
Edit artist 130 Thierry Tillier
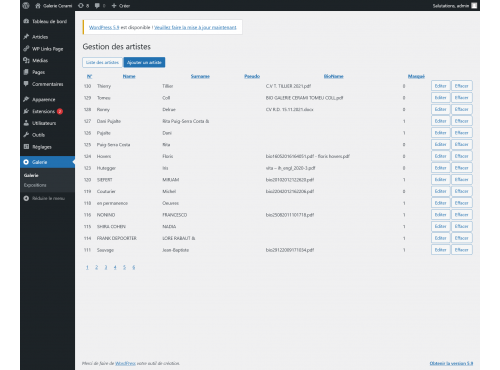coord(441,86)
